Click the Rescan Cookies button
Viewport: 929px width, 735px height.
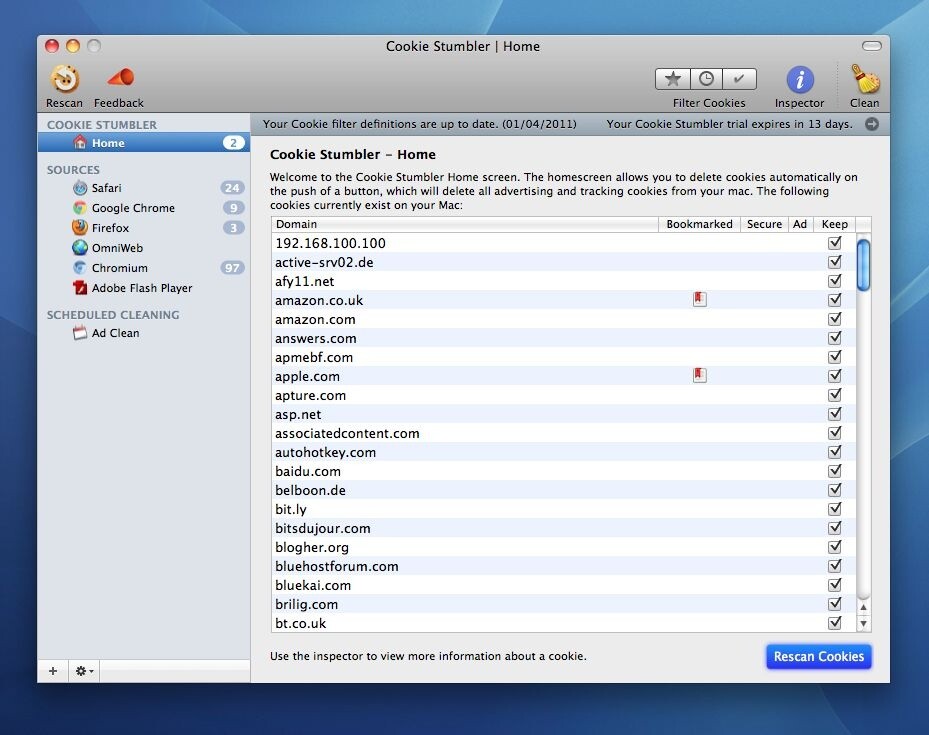click(819, 656)
